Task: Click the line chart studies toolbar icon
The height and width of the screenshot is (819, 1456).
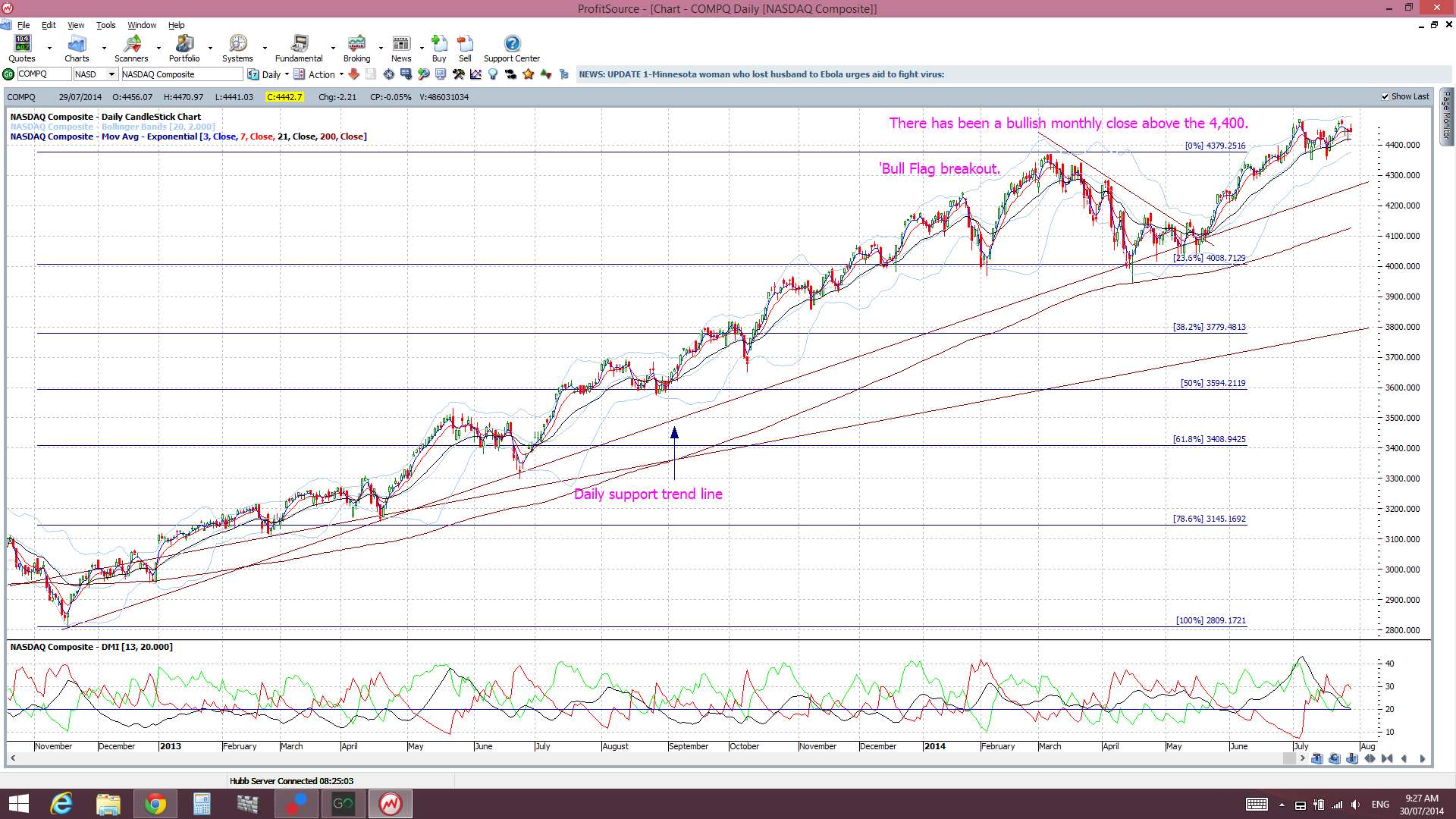Action: coord(475,74)
